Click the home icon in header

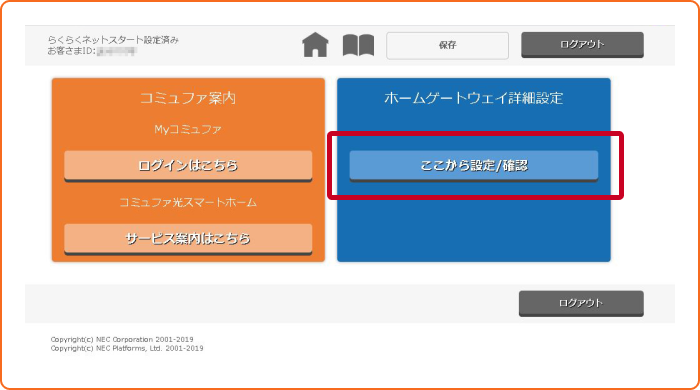click(315, 45)
